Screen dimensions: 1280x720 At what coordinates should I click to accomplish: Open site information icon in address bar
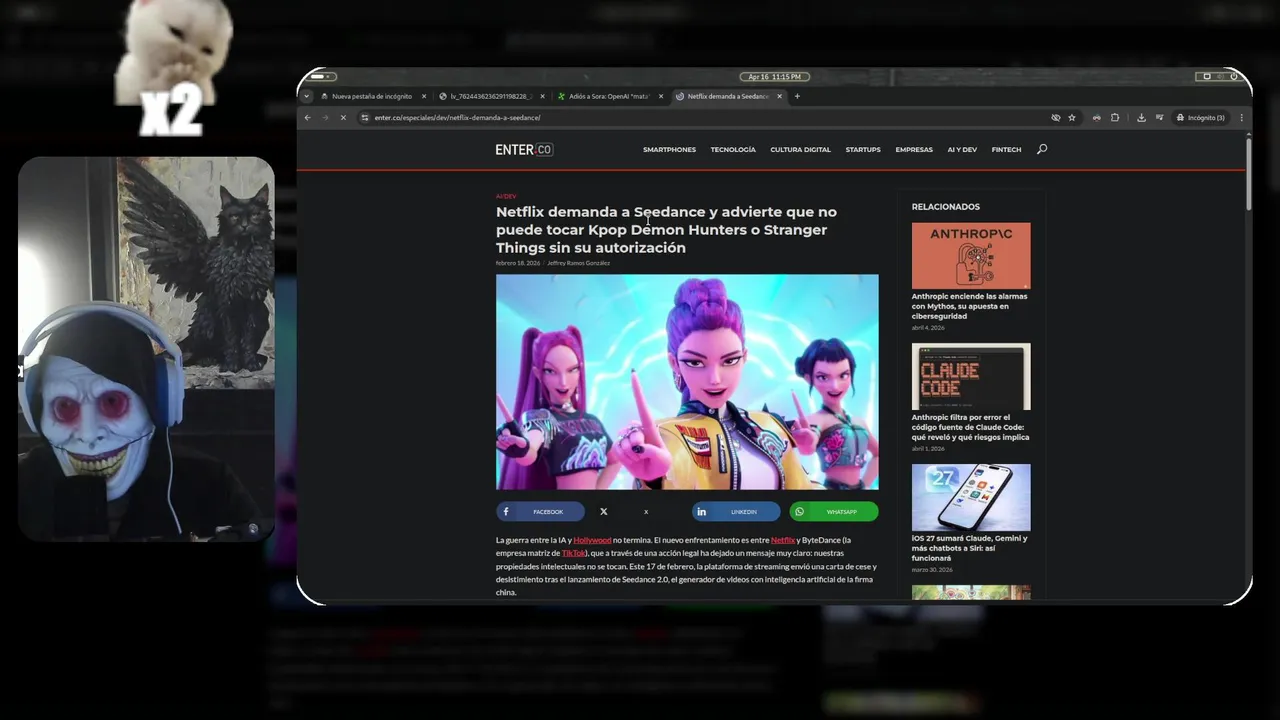[x=365, y=118]
